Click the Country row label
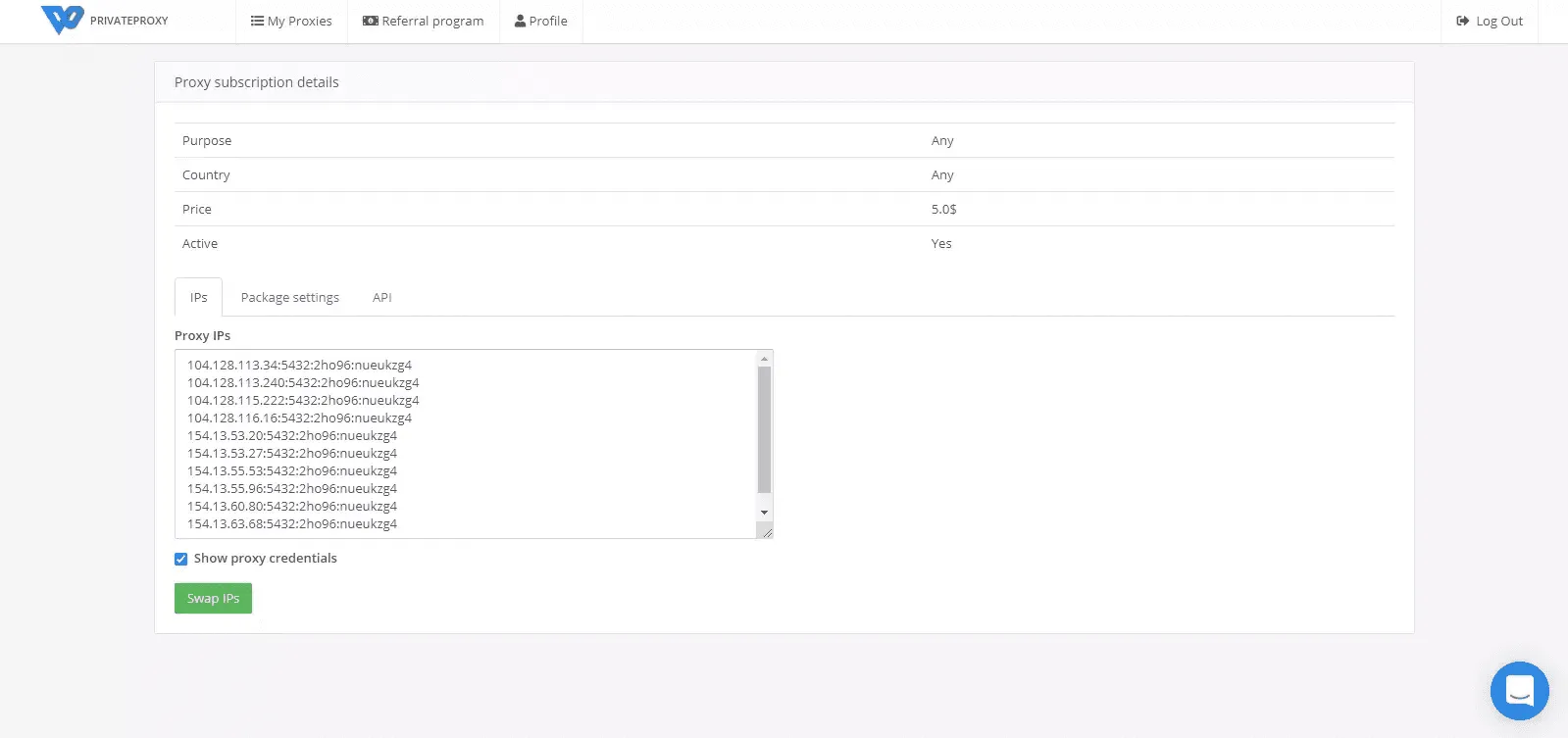The image size is (1568, 738). [x=206, y=174]
